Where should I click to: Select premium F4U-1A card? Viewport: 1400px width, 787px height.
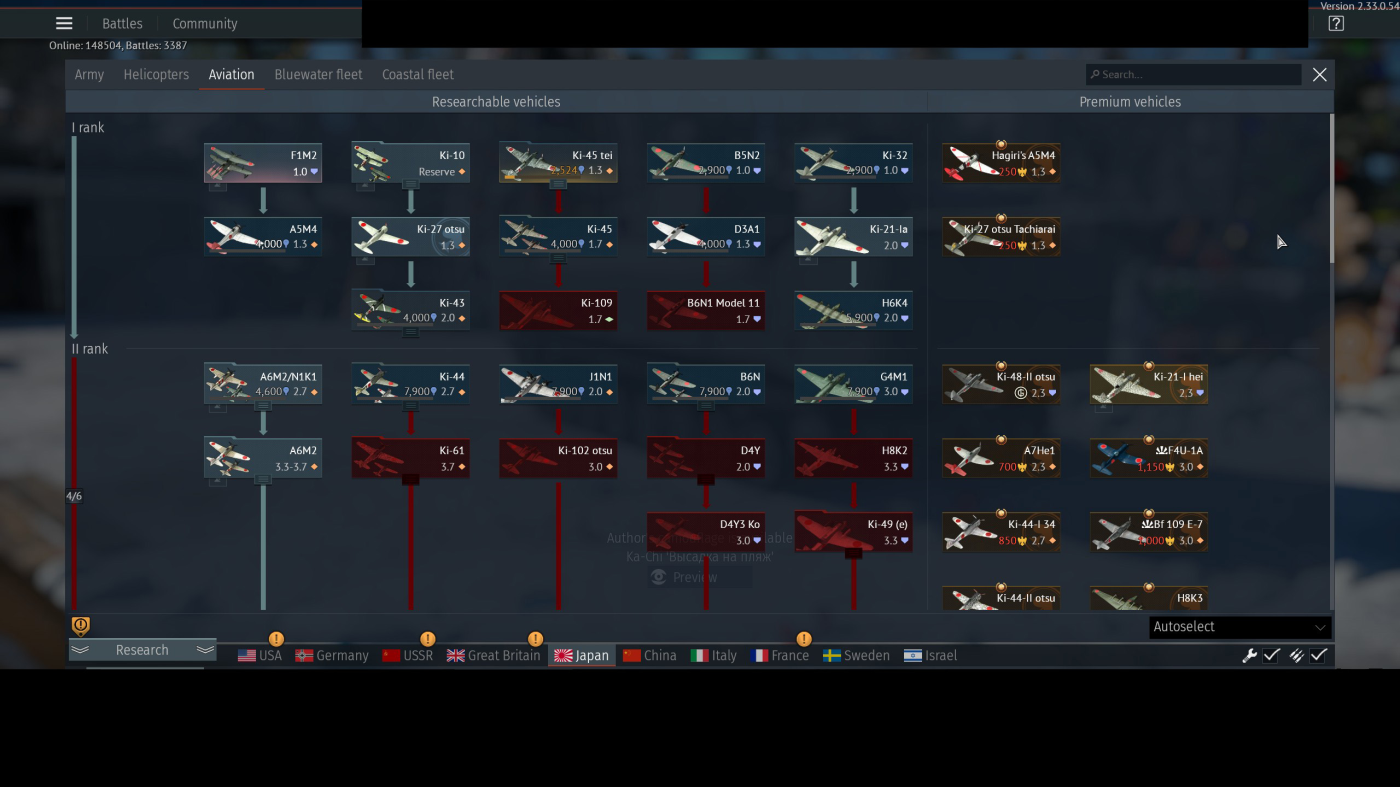pyautogui.click(x=1148, y=459)
